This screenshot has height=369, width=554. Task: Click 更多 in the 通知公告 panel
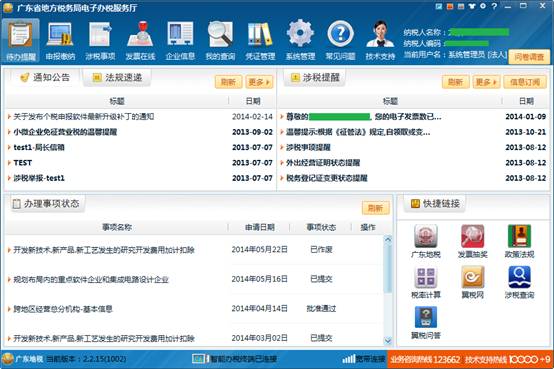259,82
